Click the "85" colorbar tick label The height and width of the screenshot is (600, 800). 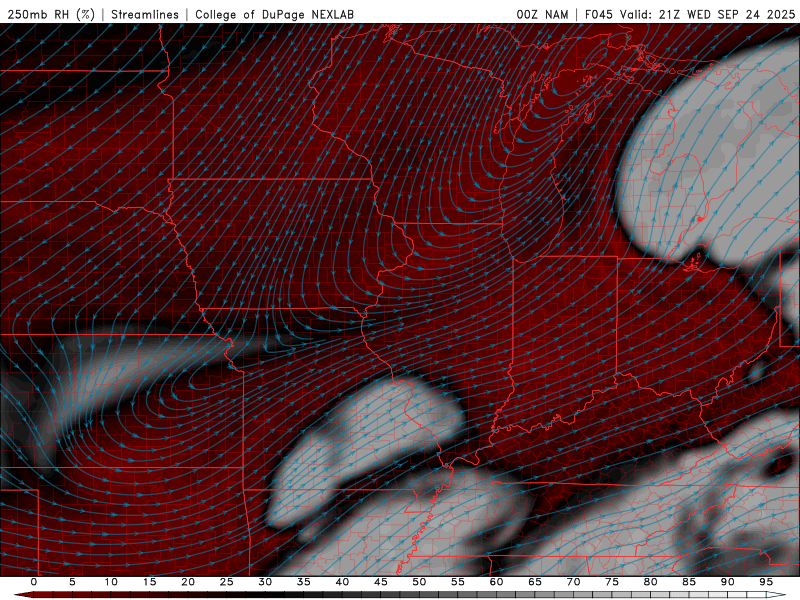click(689, 582)
